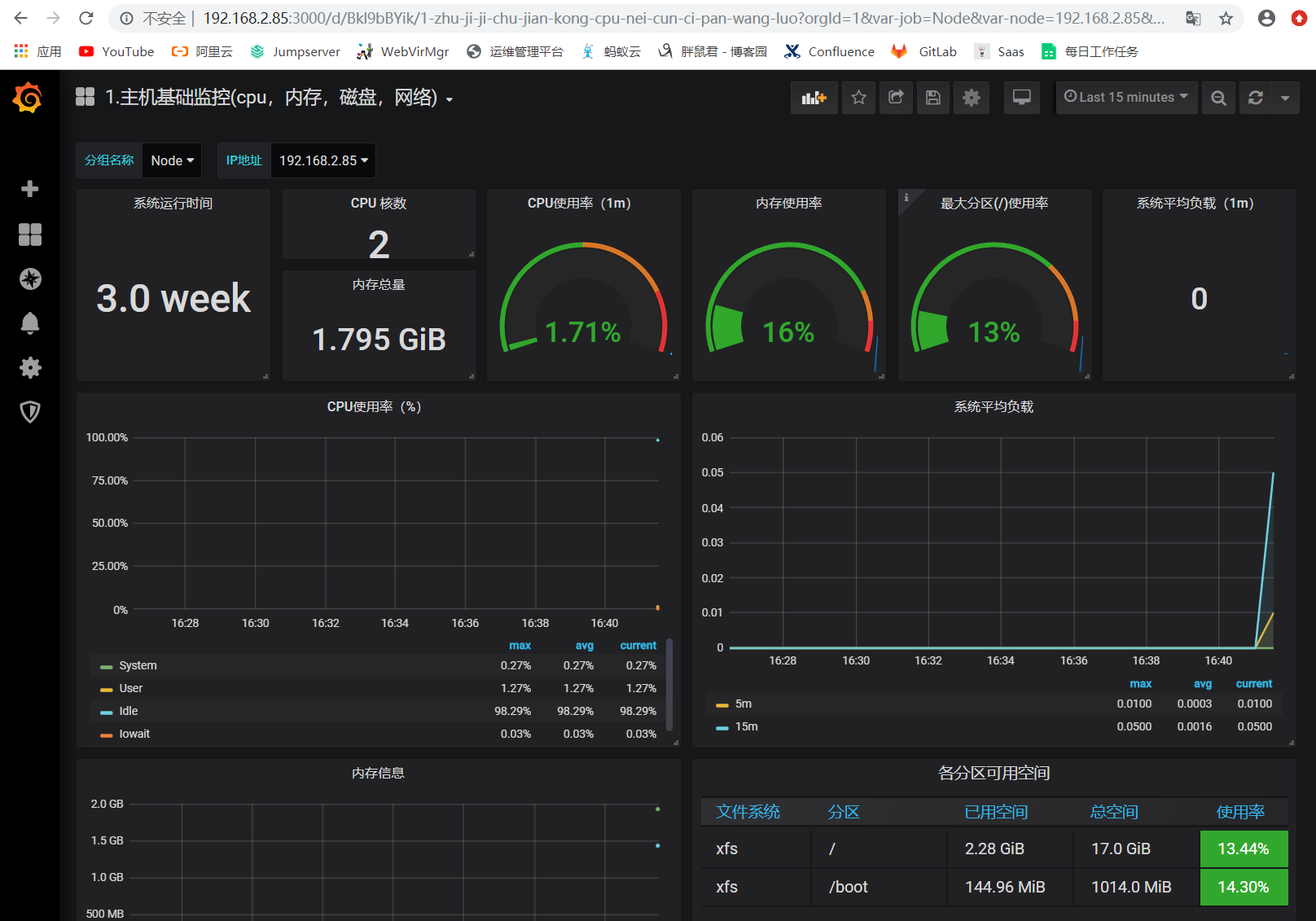This screenshot has height=921, width=1316.
Task: Click the Iowait legend color swatch
Action: (x=106, y=735)
